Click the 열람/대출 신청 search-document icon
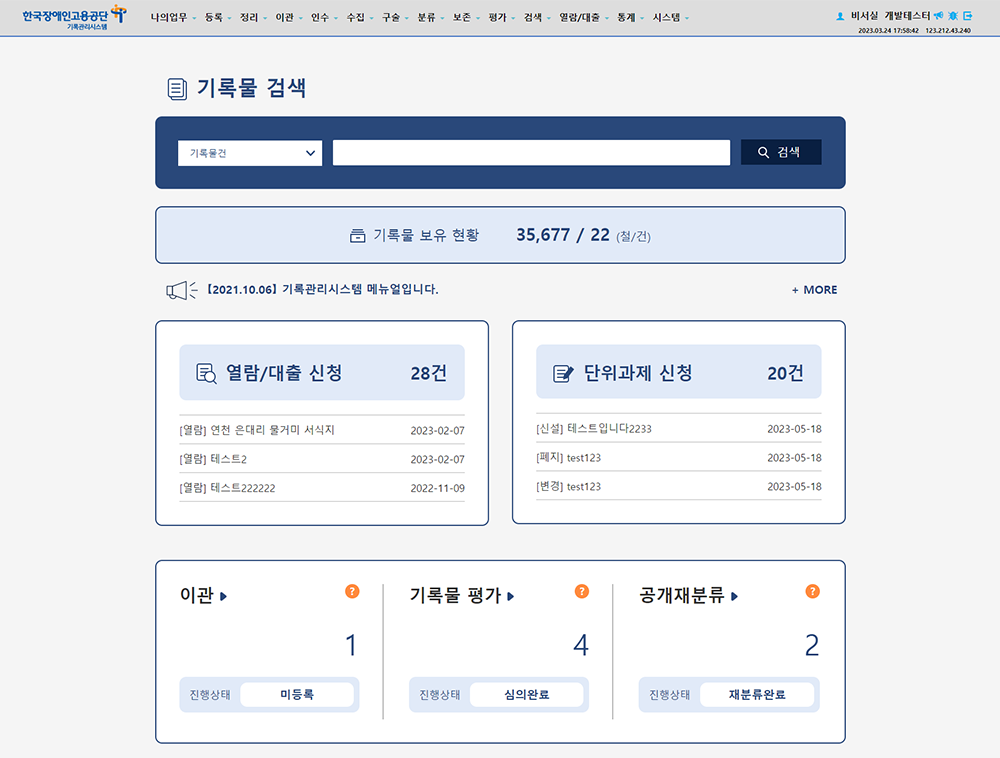This screenshot has width=1000, height=758. click(x=206, y=373)
